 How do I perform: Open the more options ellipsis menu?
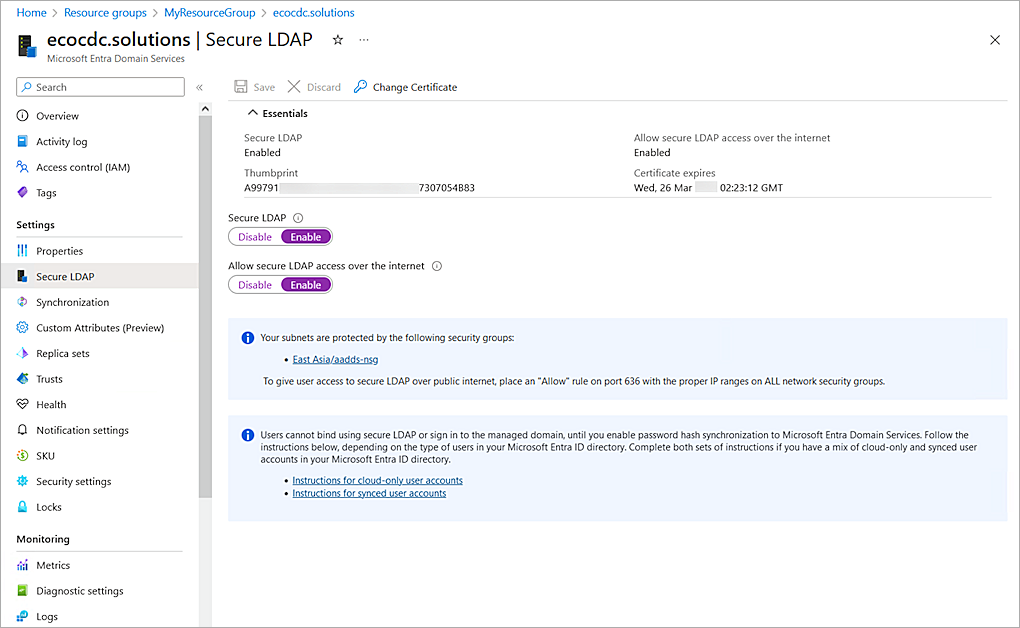pos(364,40)
